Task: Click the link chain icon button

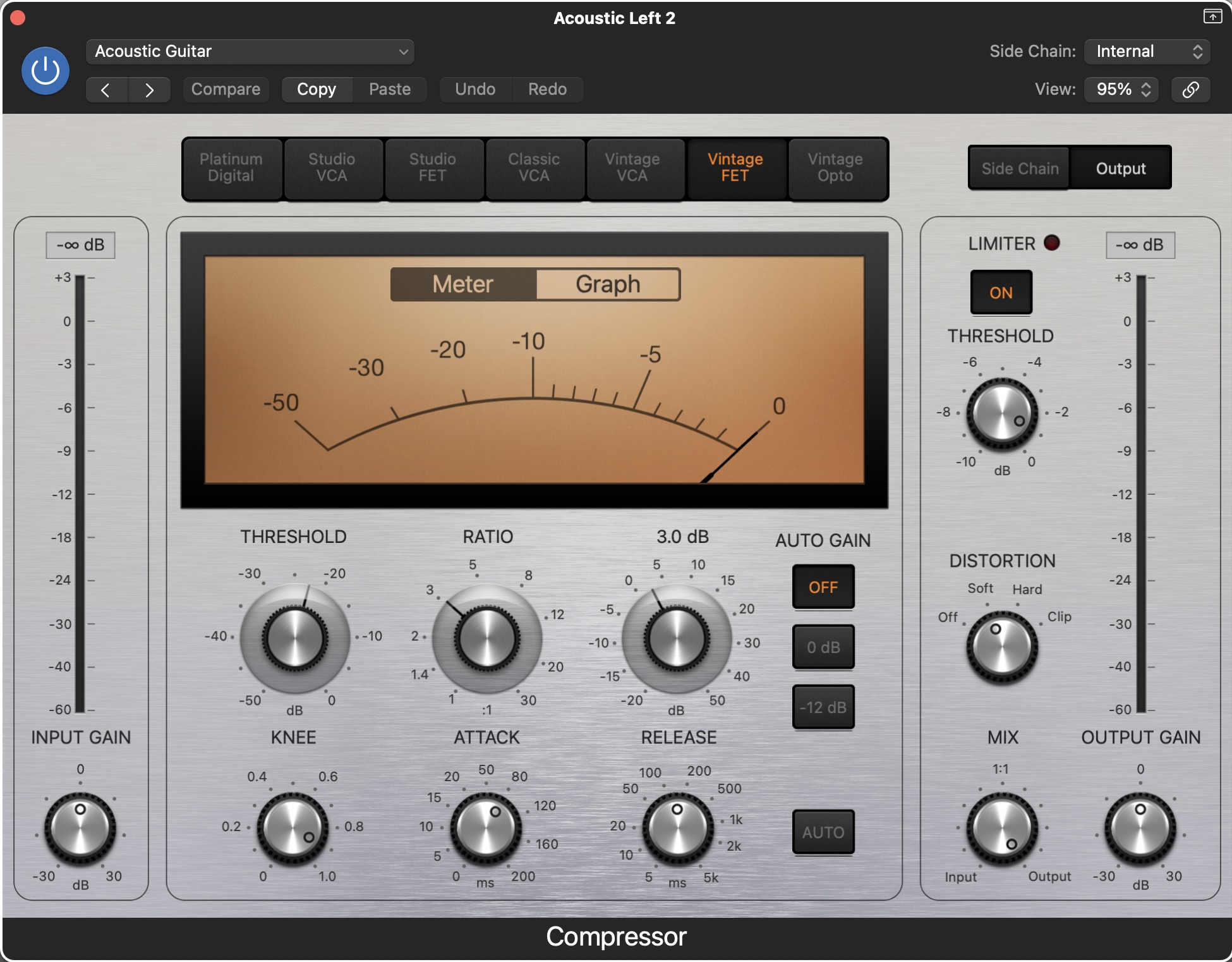Action: (1190, 89)
